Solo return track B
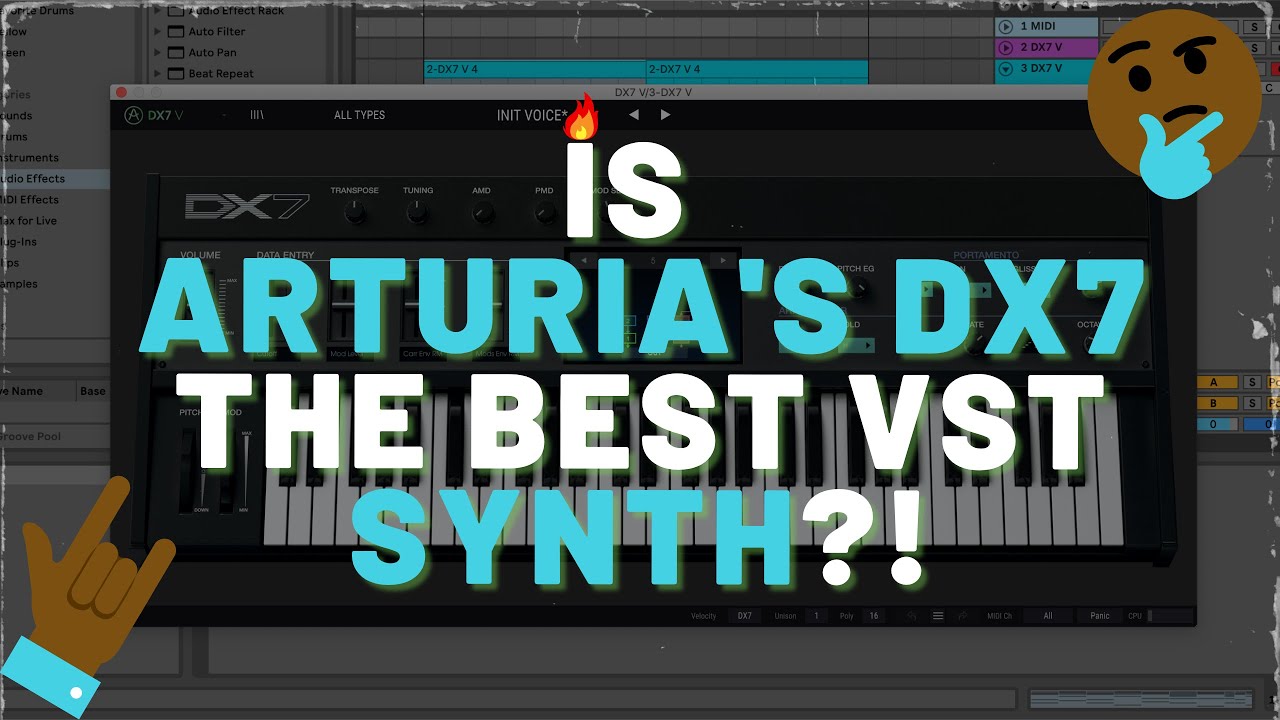Viewport: 1280px width, 720px height. (1251, 403)
